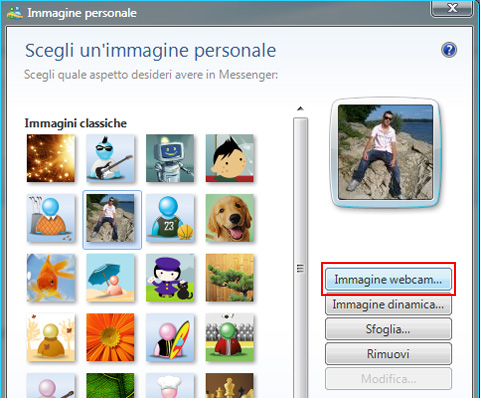Image resolution: width=480 pixels, height=398 pixels.
Task: Select the pink buddy in the bottom row
Action: click(51, 386)
